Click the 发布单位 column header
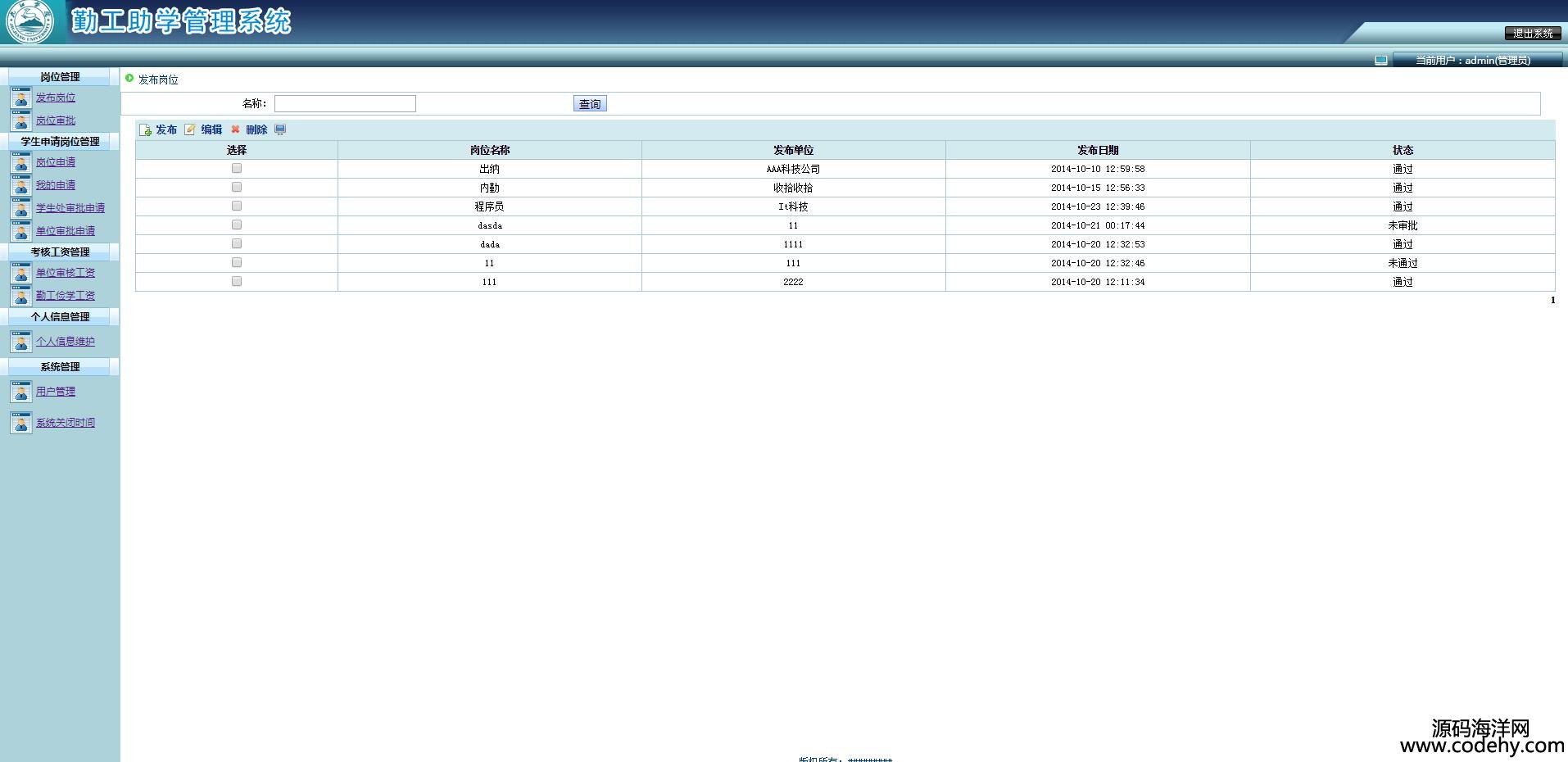 point(794,150)
